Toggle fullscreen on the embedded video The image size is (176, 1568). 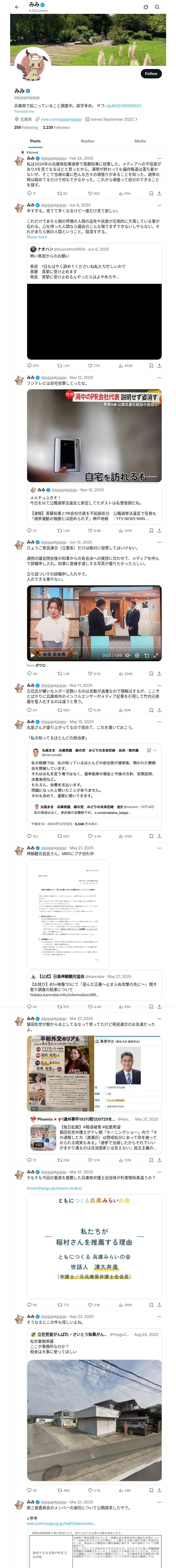(x=156, y=656)
